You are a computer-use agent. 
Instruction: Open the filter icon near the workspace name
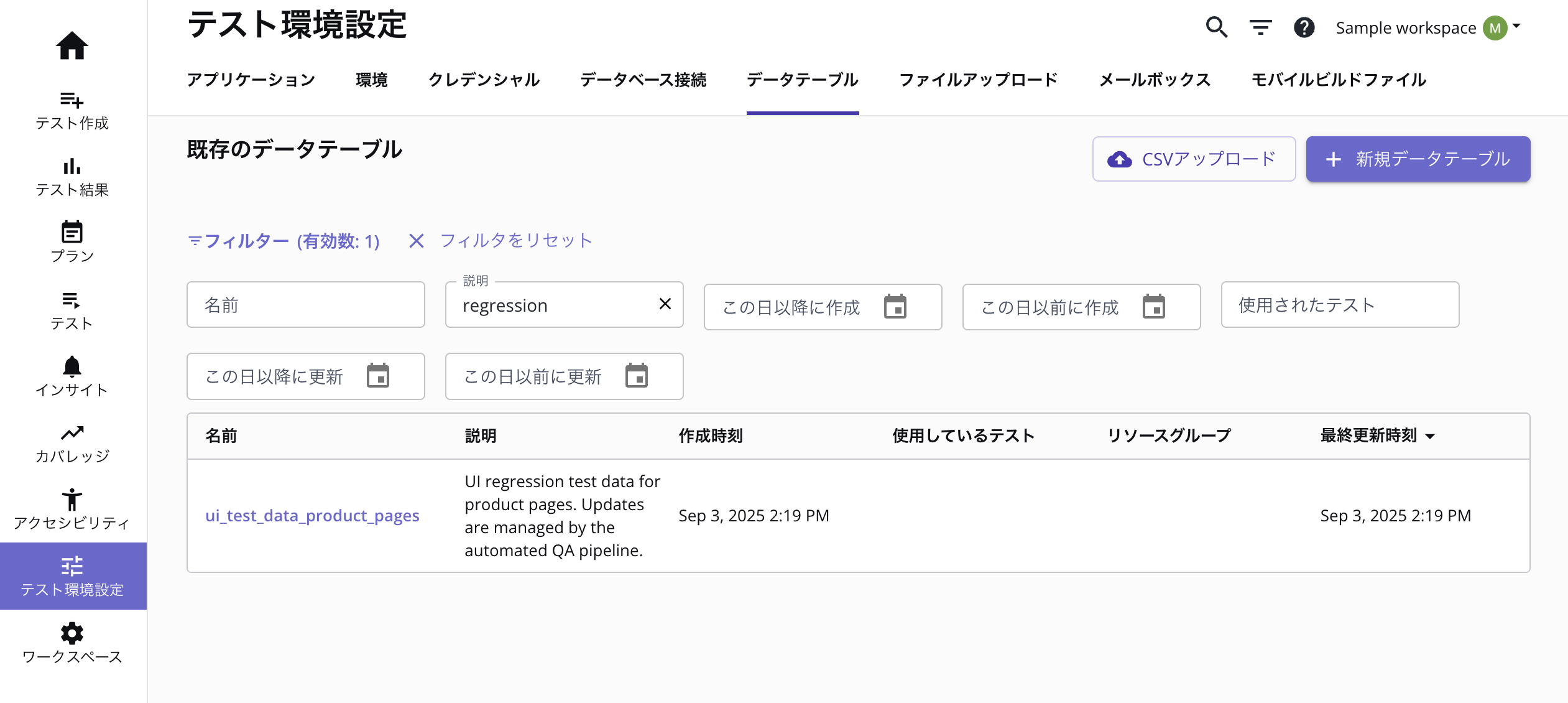click(1261, 27)
